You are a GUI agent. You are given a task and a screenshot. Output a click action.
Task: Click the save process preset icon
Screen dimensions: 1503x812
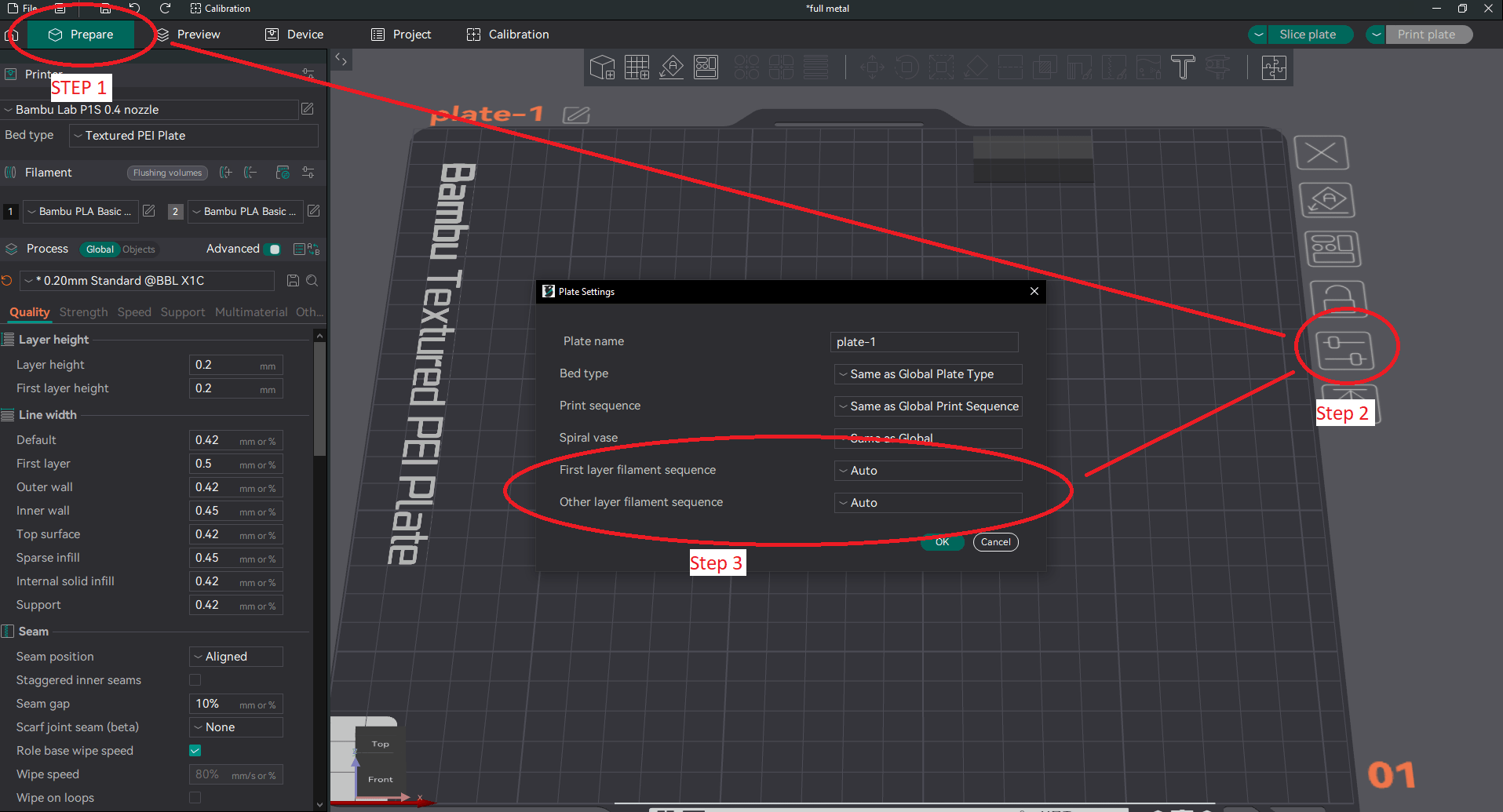coord(293,281)
